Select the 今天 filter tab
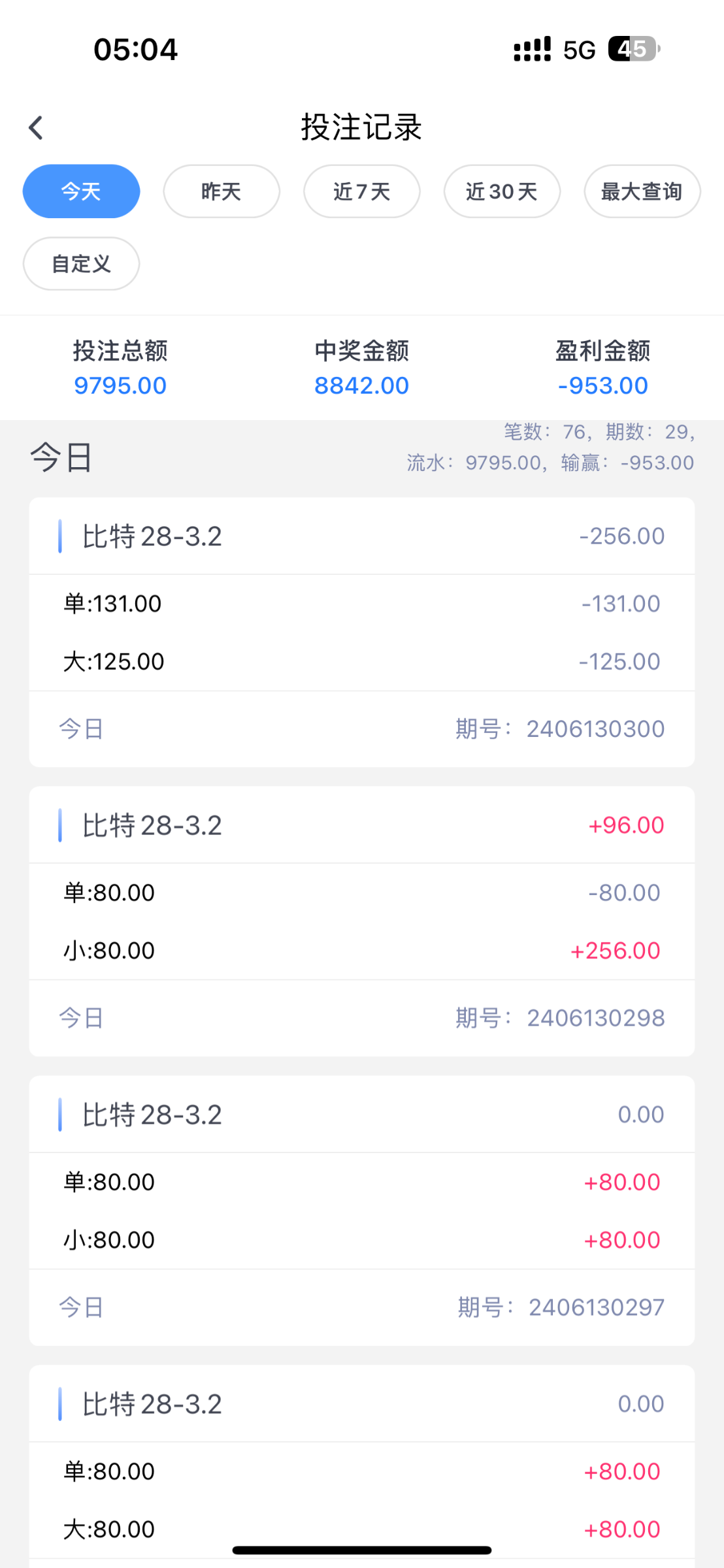This screenshot has width=724, height=1568. (x=81, y=191)
